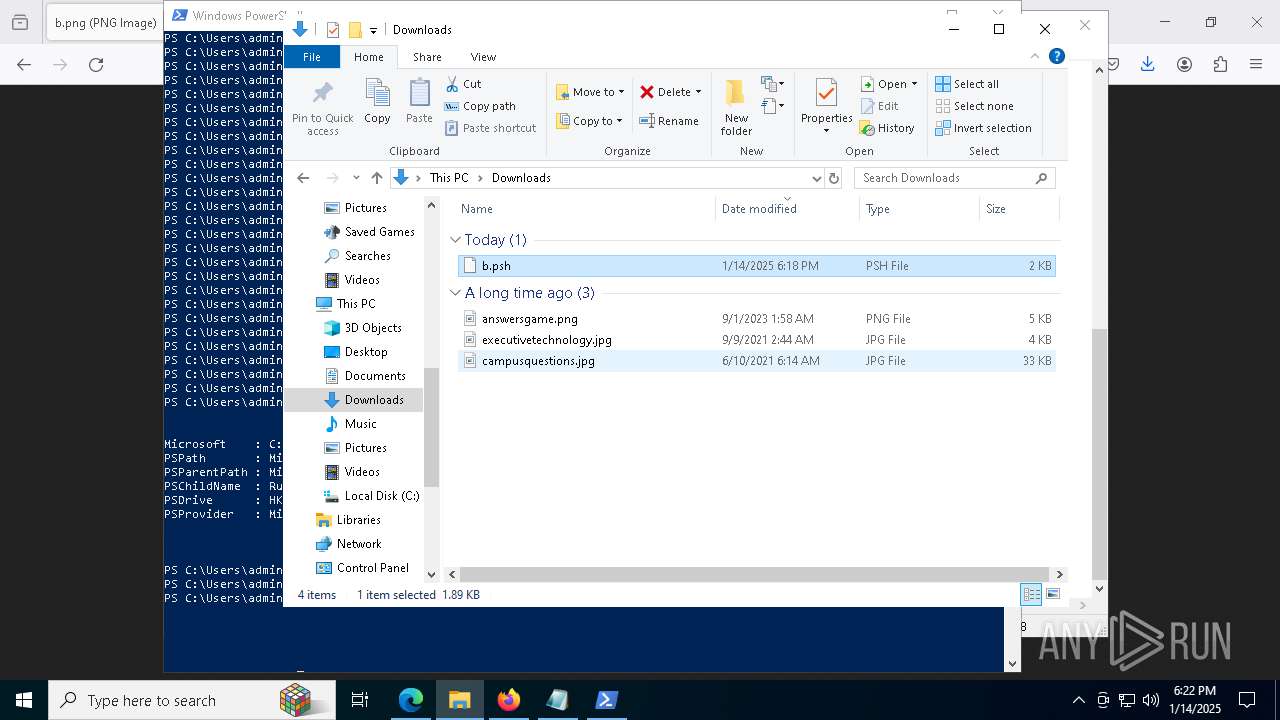Select answersgame.png file

coord(757,319)
